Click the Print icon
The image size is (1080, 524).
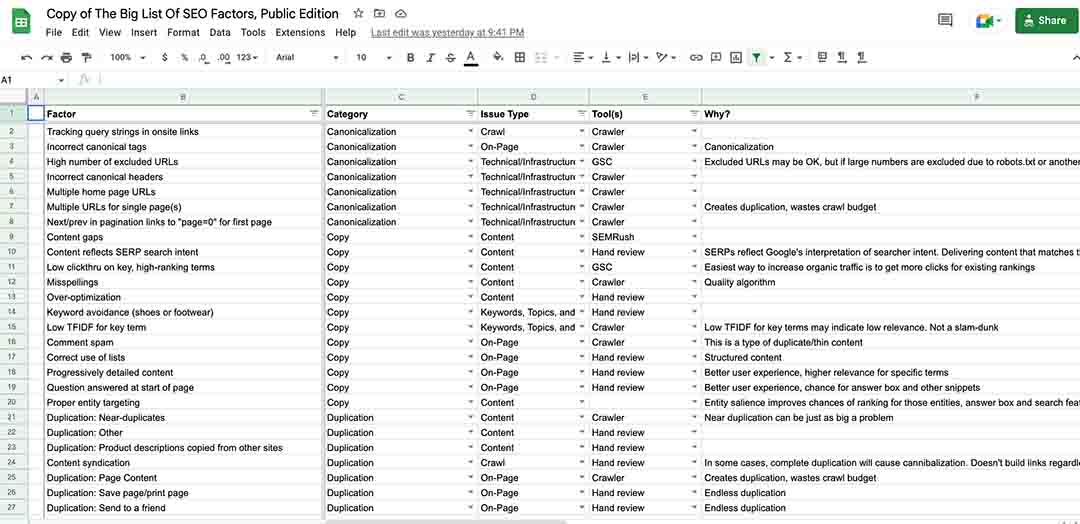pyautogui.click(x=66, y=58)
